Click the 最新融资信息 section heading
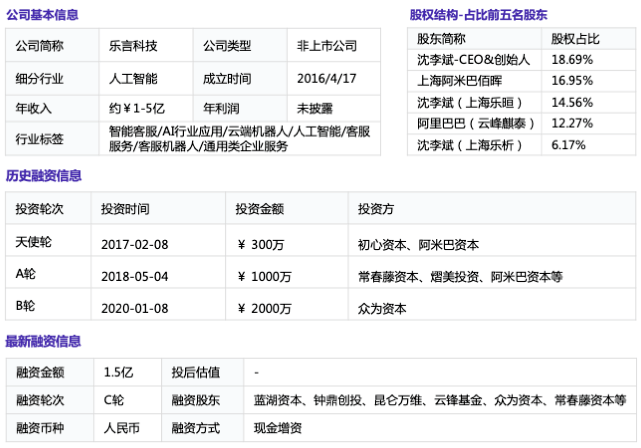 42,341
